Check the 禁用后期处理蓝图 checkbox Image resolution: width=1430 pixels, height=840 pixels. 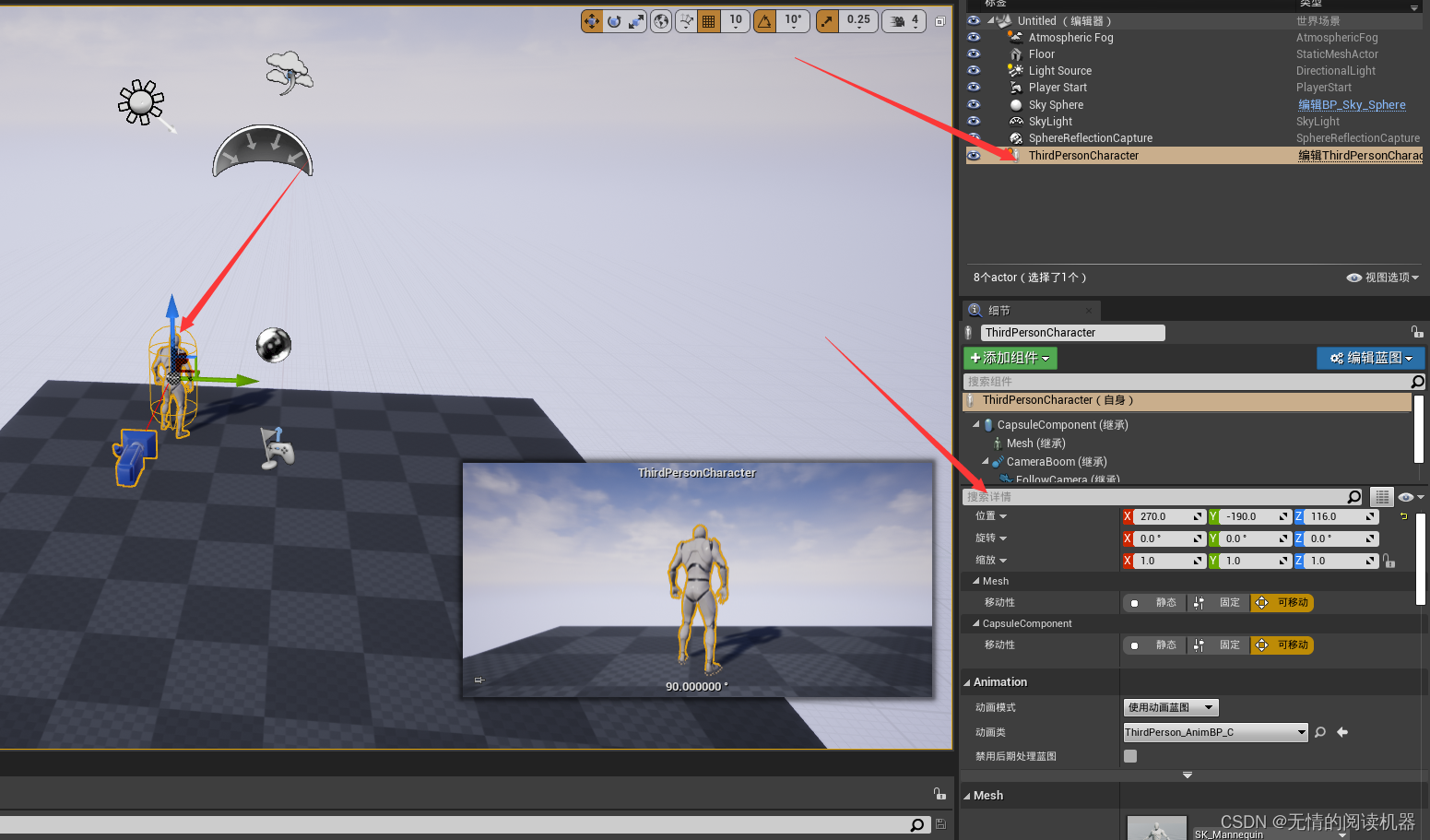tap(1129, 756)
